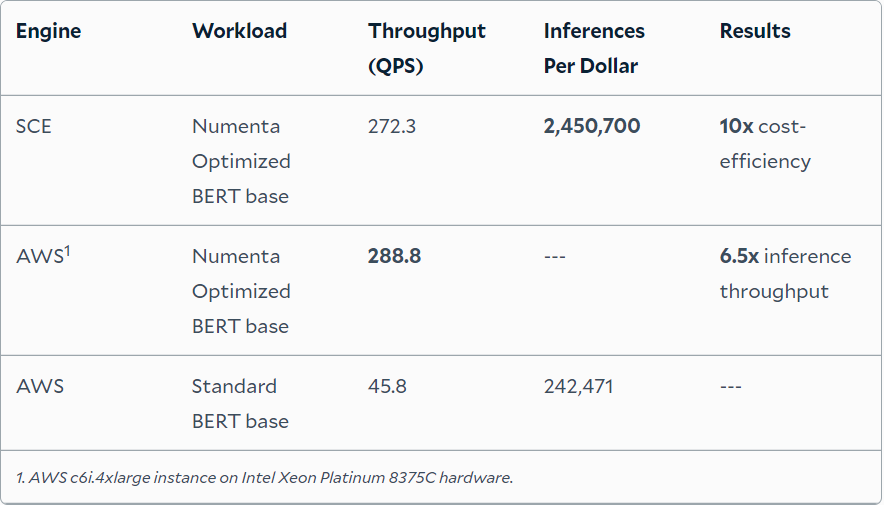Click the 10x cost-efficiency result
This screenshot has height=505, width=884.
(x=765, y=143)
